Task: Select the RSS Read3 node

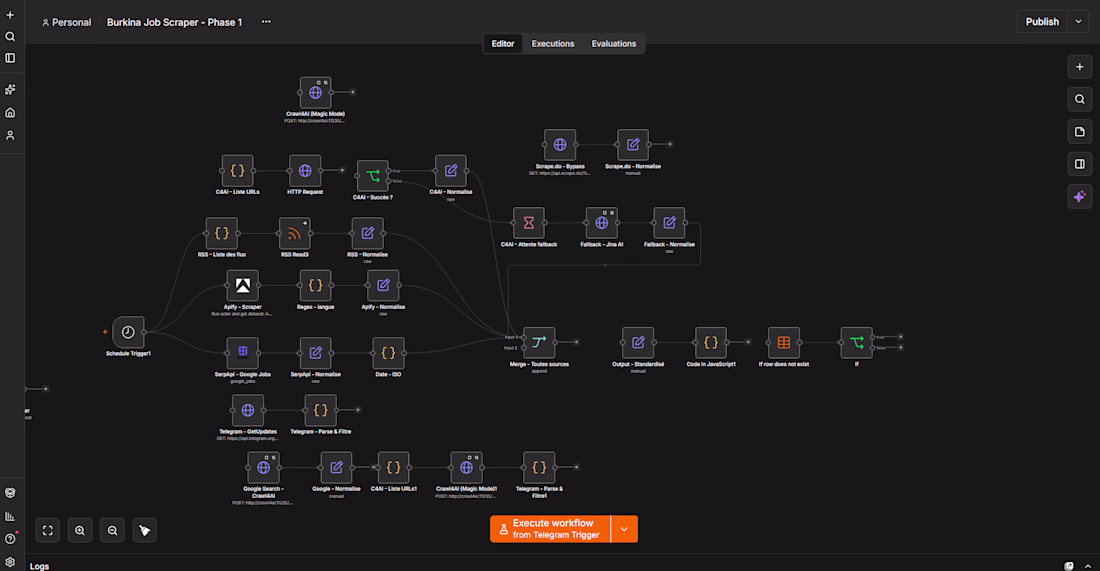Action: (x=295, y=233)
